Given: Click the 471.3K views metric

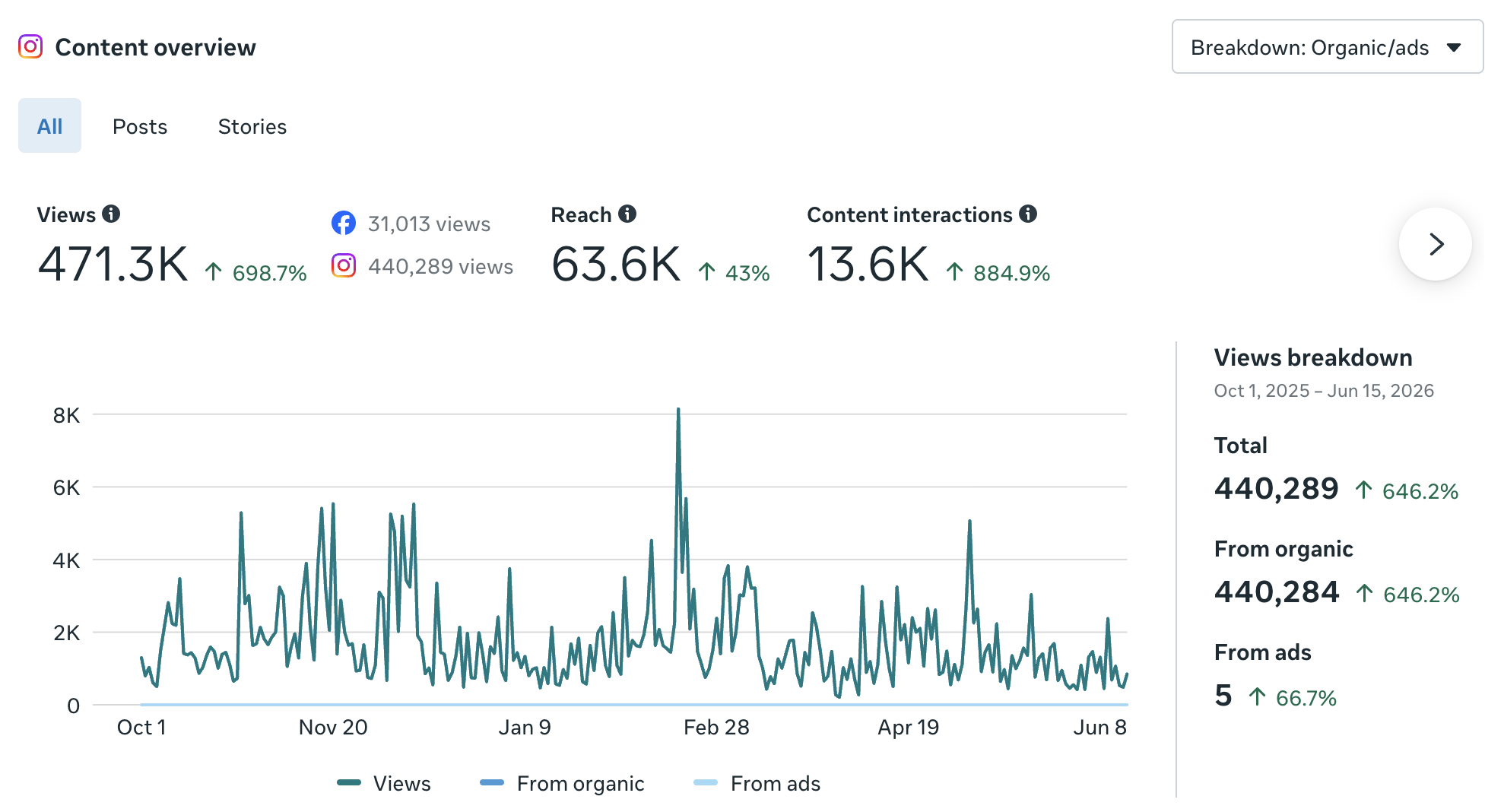Looking at the screenshot, I should tap(113, 265).
